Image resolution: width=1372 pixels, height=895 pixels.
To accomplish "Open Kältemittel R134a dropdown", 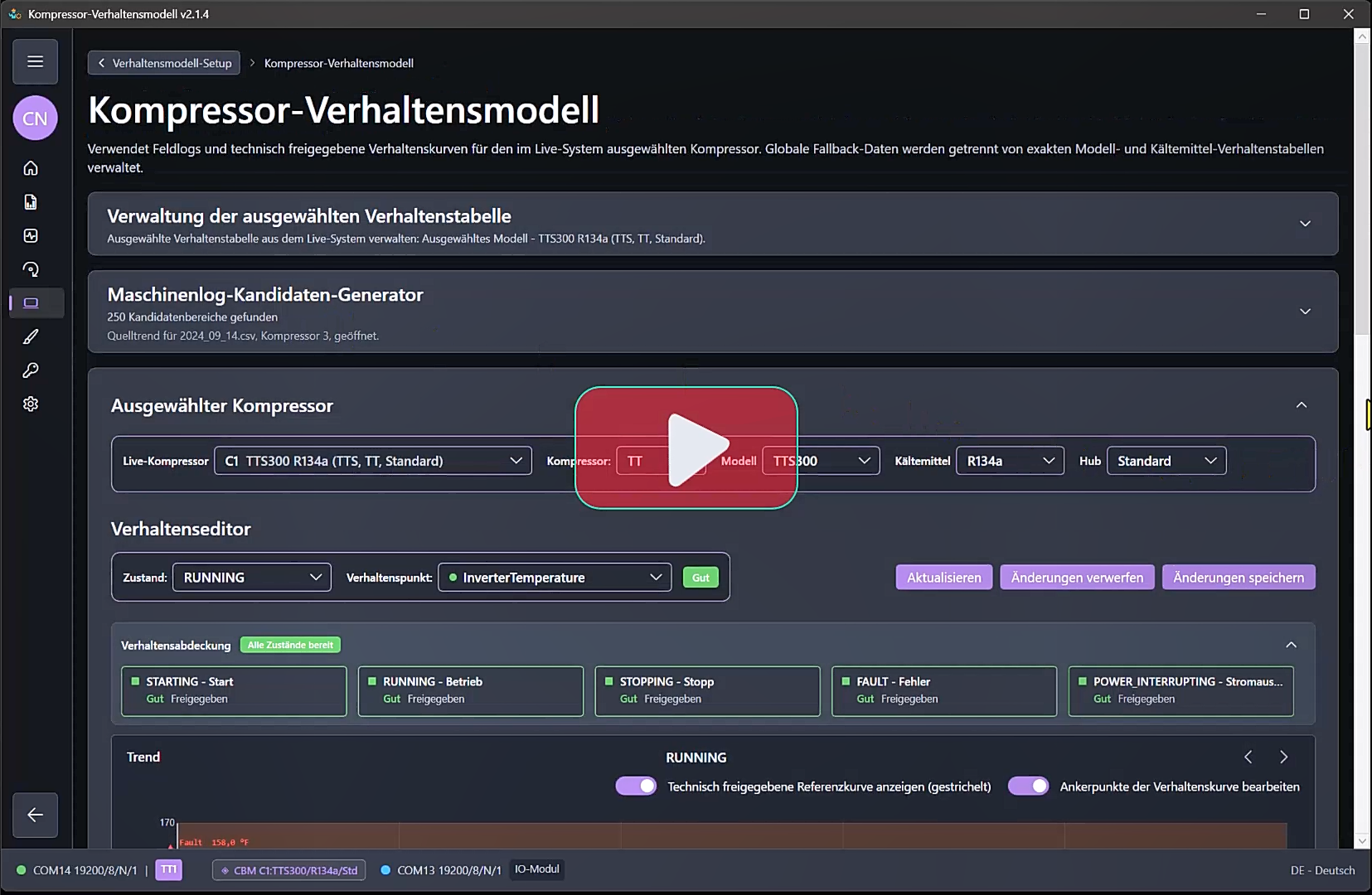I will pos(1010,461).
